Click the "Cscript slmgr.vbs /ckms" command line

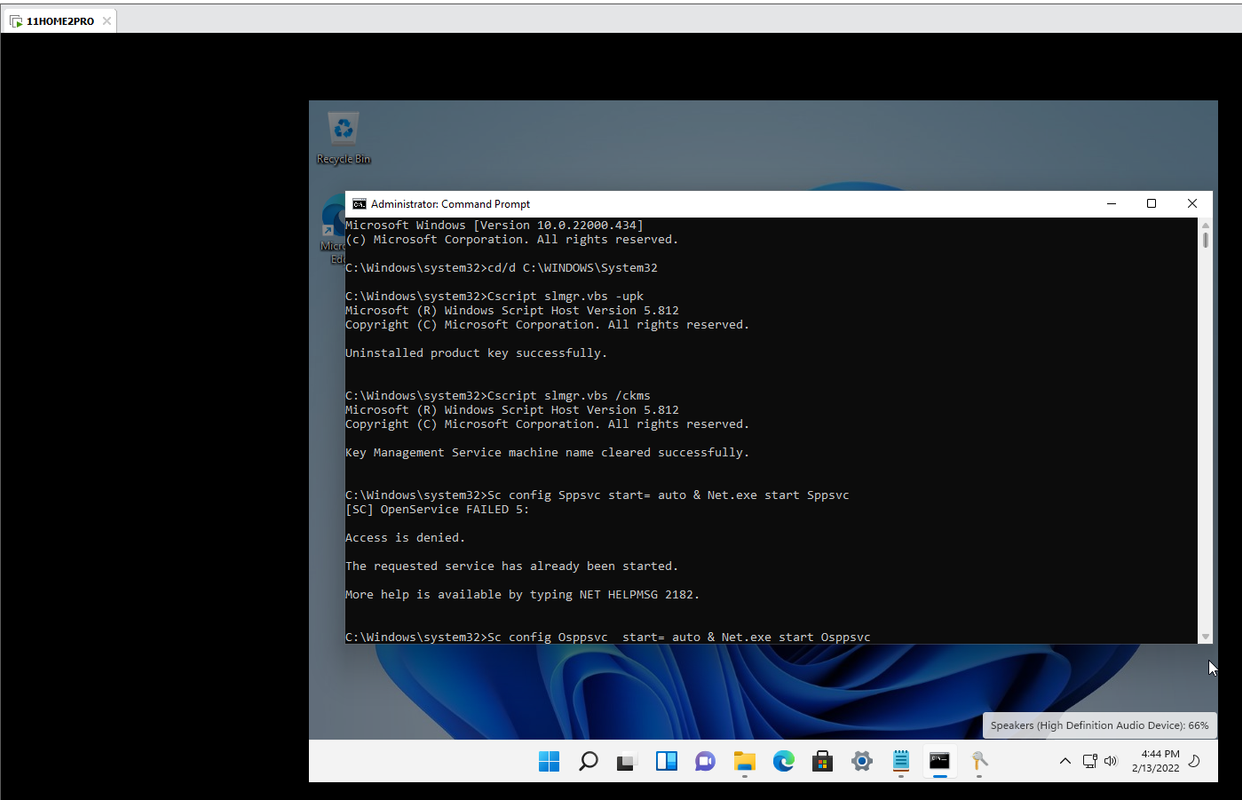tap(498, 395)
